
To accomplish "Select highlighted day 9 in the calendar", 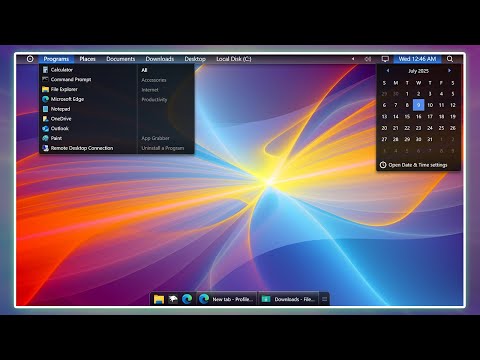I will click(419, 105).
